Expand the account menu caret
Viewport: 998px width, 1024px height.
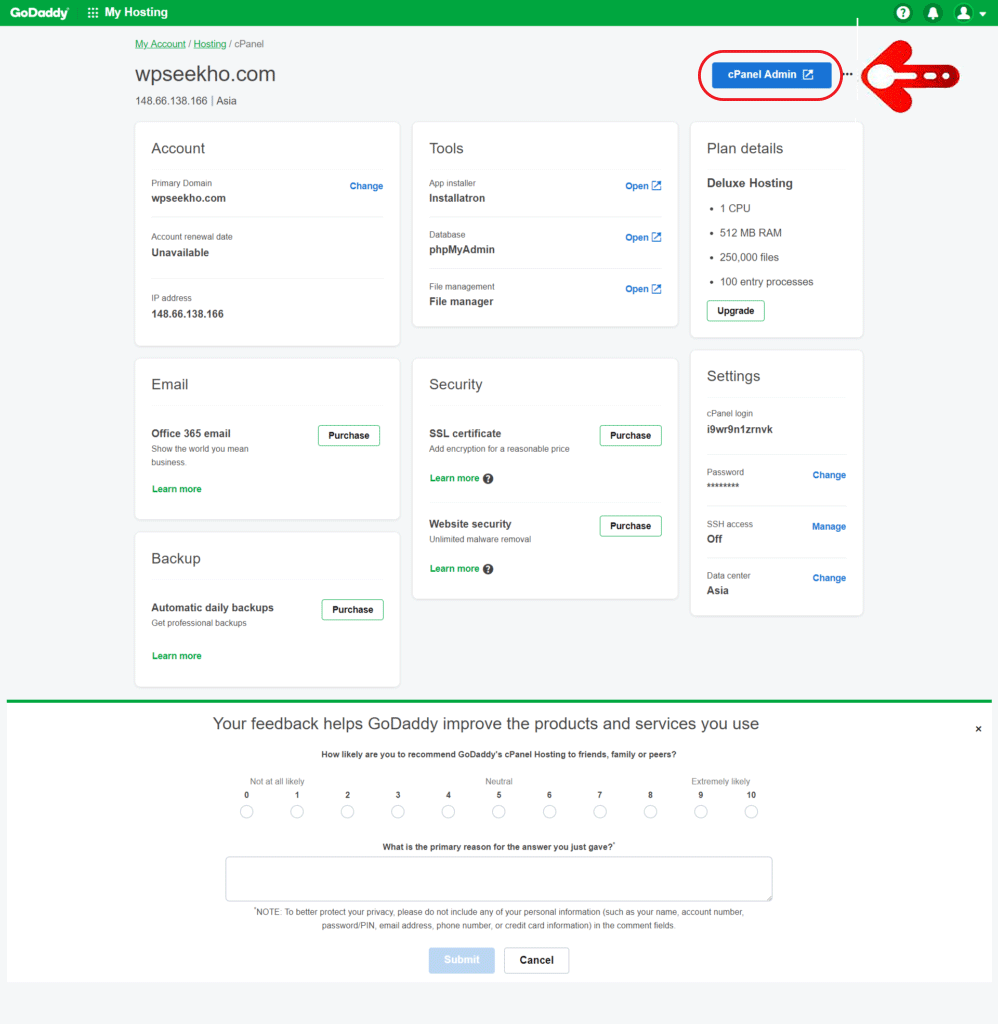click(x=983, y=14)
